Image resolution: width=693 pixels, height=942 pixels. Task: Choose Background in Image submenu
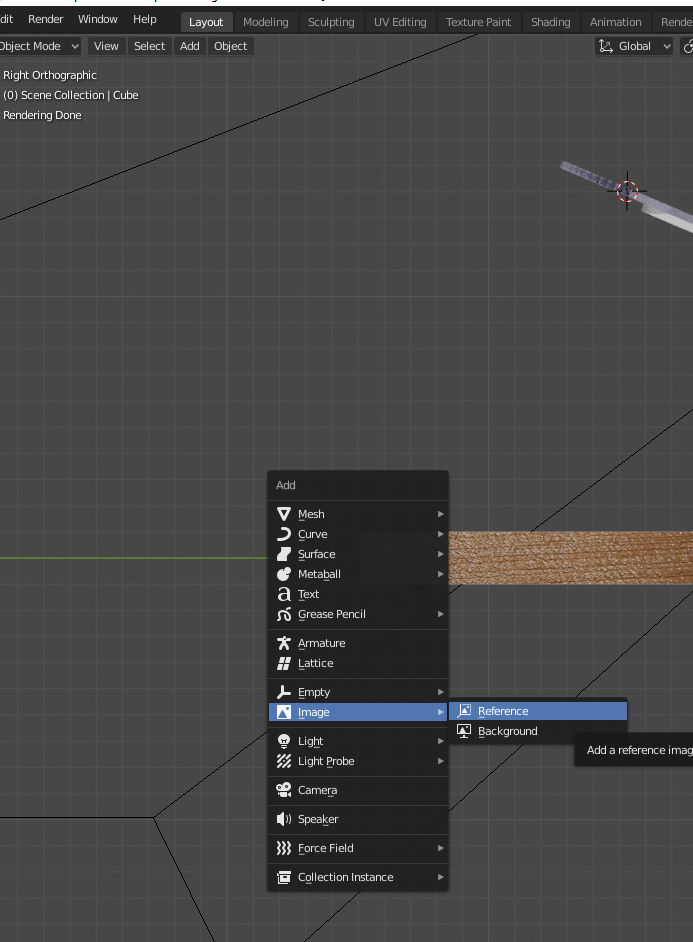[538, 731]
